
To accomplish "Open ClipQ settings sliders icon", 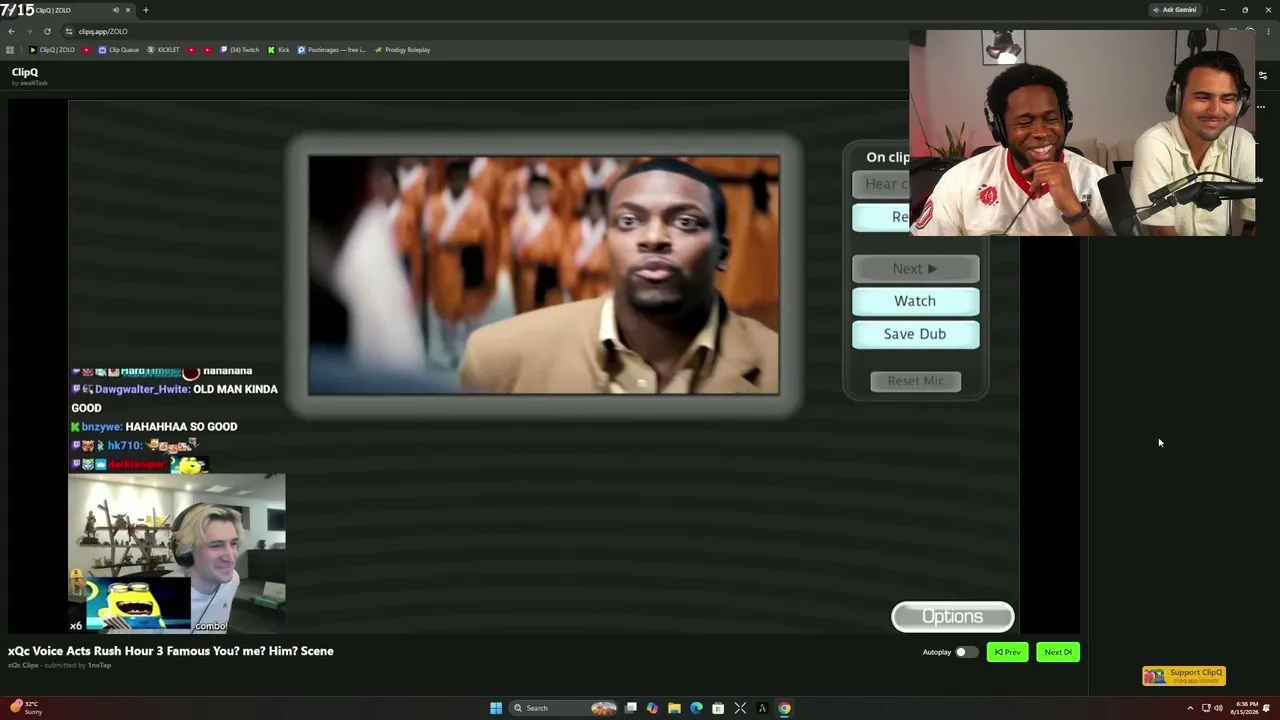I will (x=1262, y=76).
